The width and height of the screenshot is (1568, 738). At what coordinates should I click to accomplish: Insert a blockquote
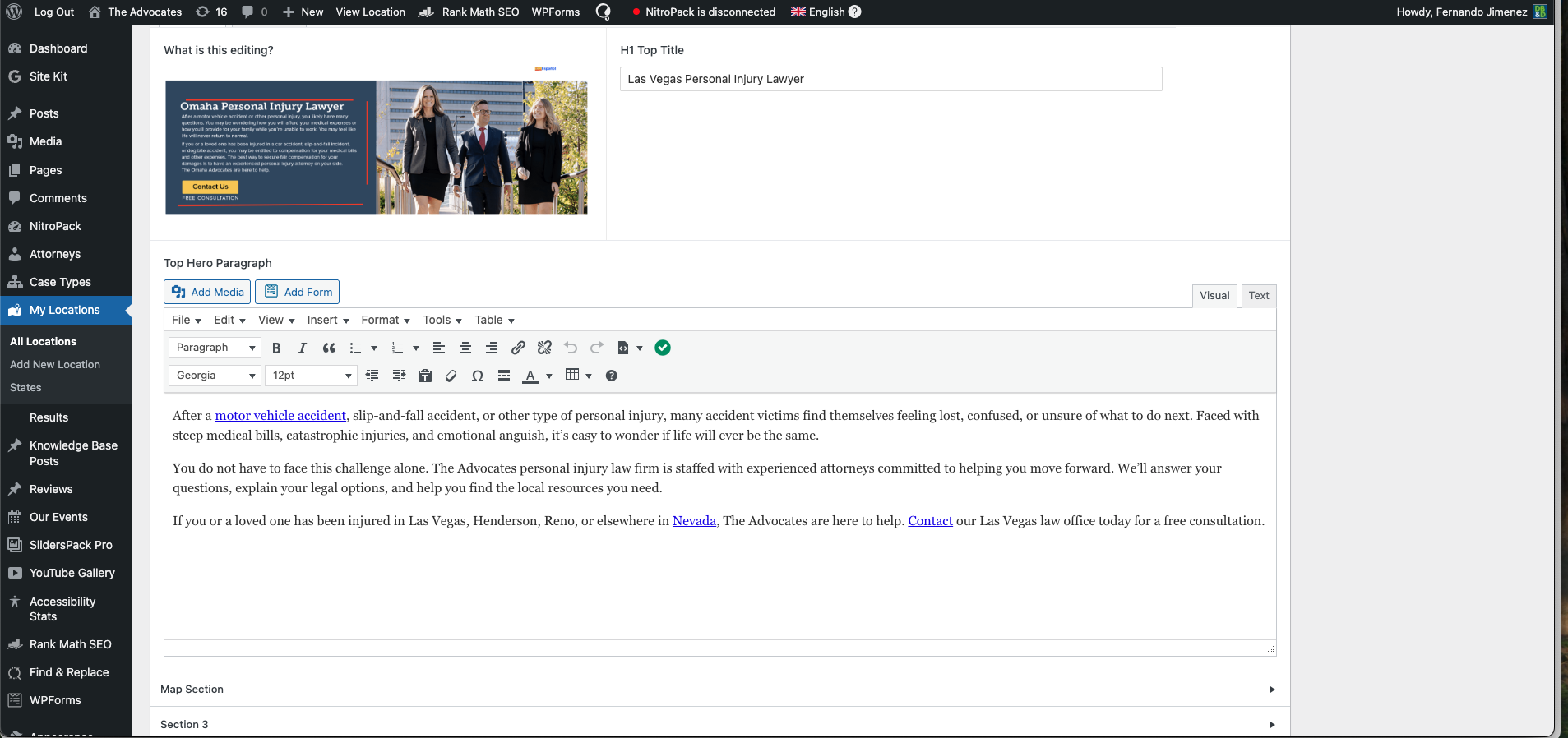pos(329,348)
